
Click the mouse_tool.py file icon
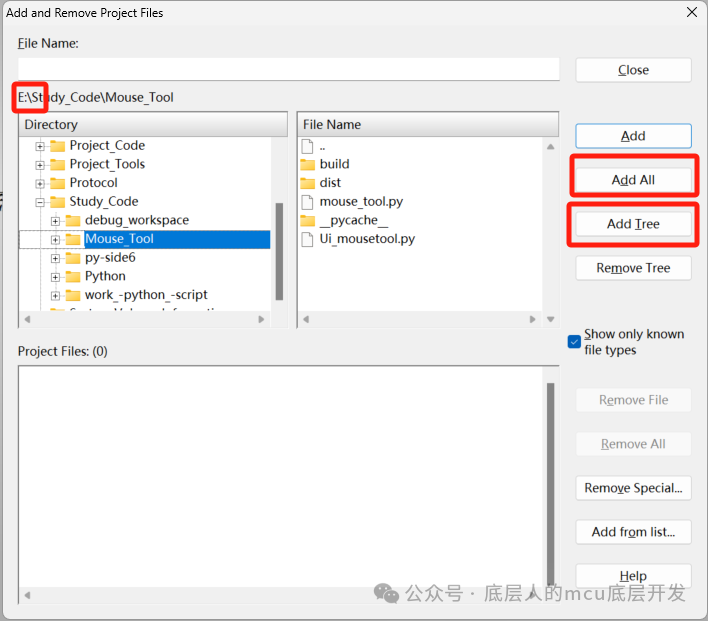(x=308, y=202)
